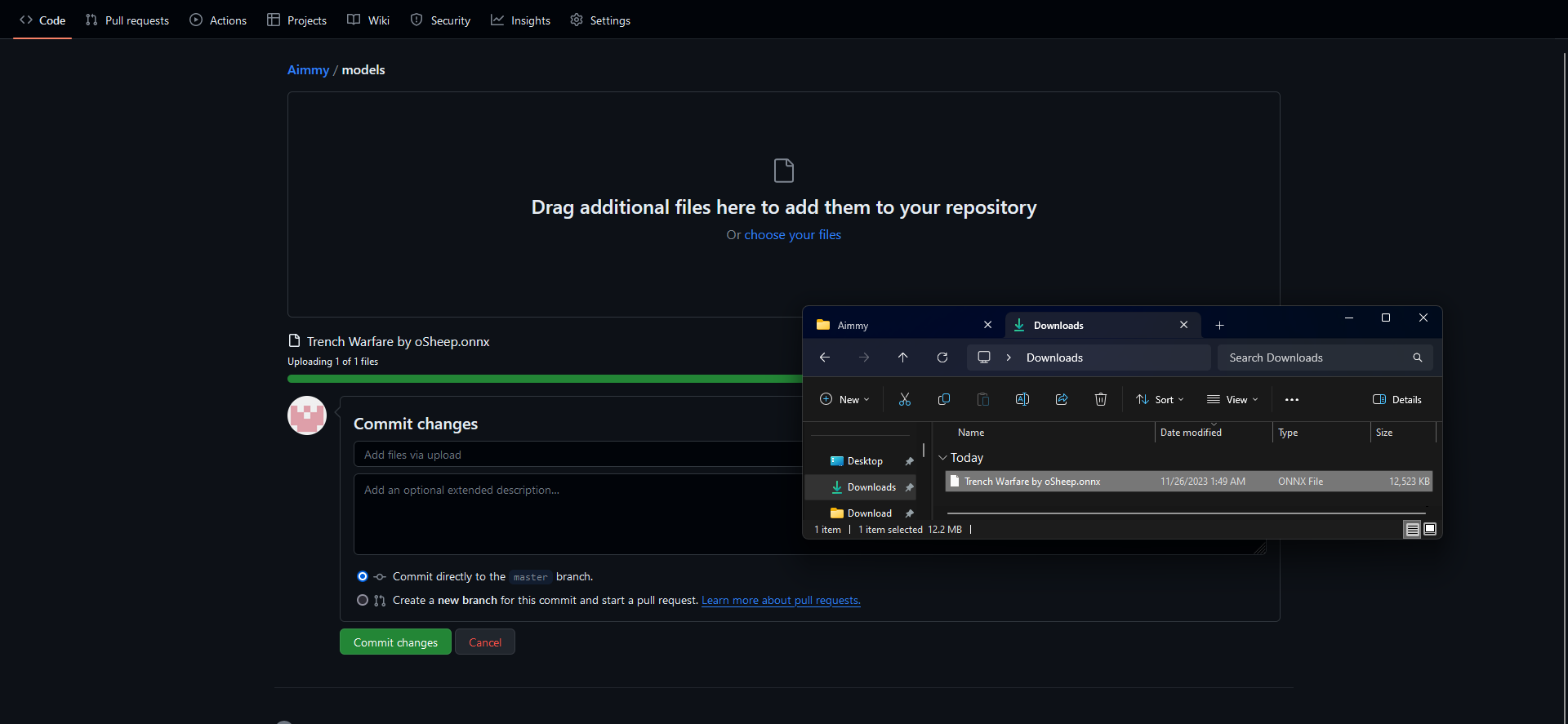
Task: Click the Paste icon in Explorer toolbar
Action: pos(982,399)
